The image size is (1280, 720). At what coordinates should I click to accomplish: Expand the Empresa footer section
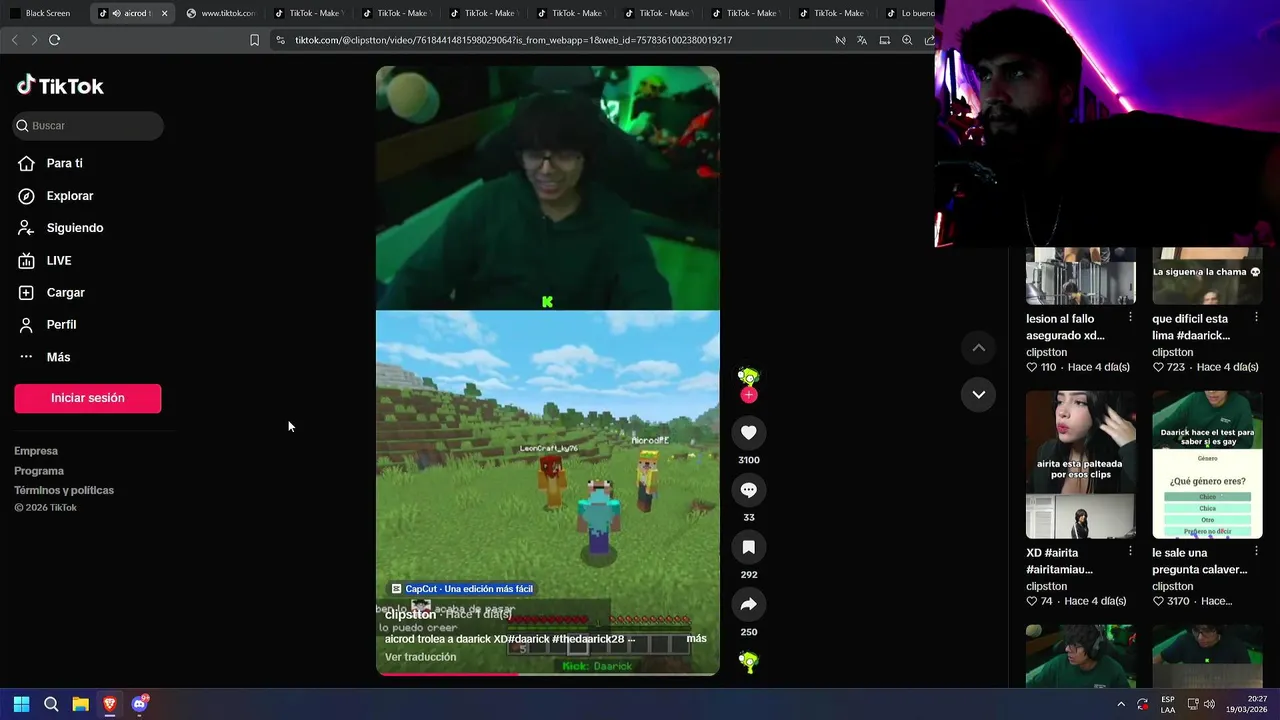[36, 451]
